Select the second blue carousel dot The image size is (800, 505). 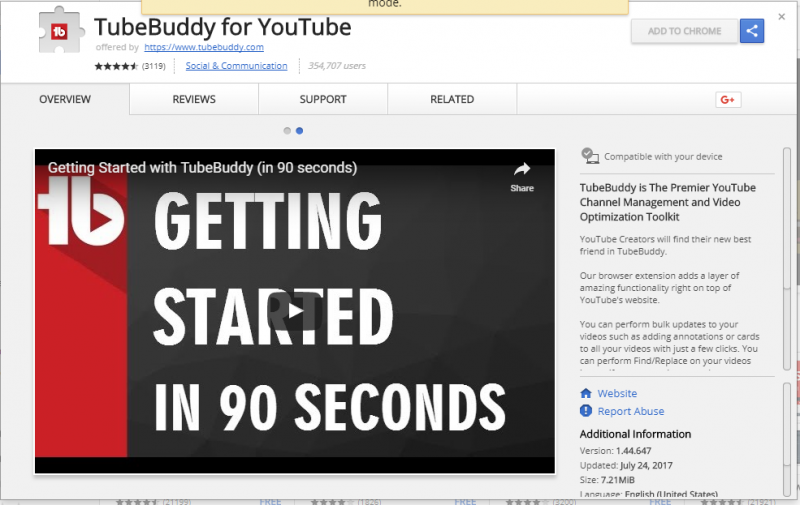pos(299,131)
